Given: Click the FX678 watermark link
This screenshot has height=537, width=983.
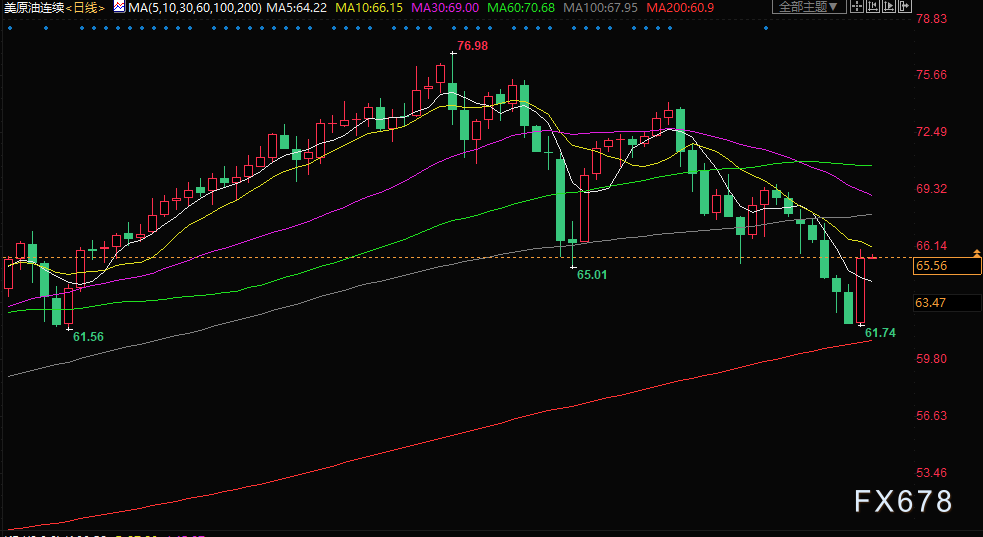Looking at the screenshot, I should pos(903,502).
